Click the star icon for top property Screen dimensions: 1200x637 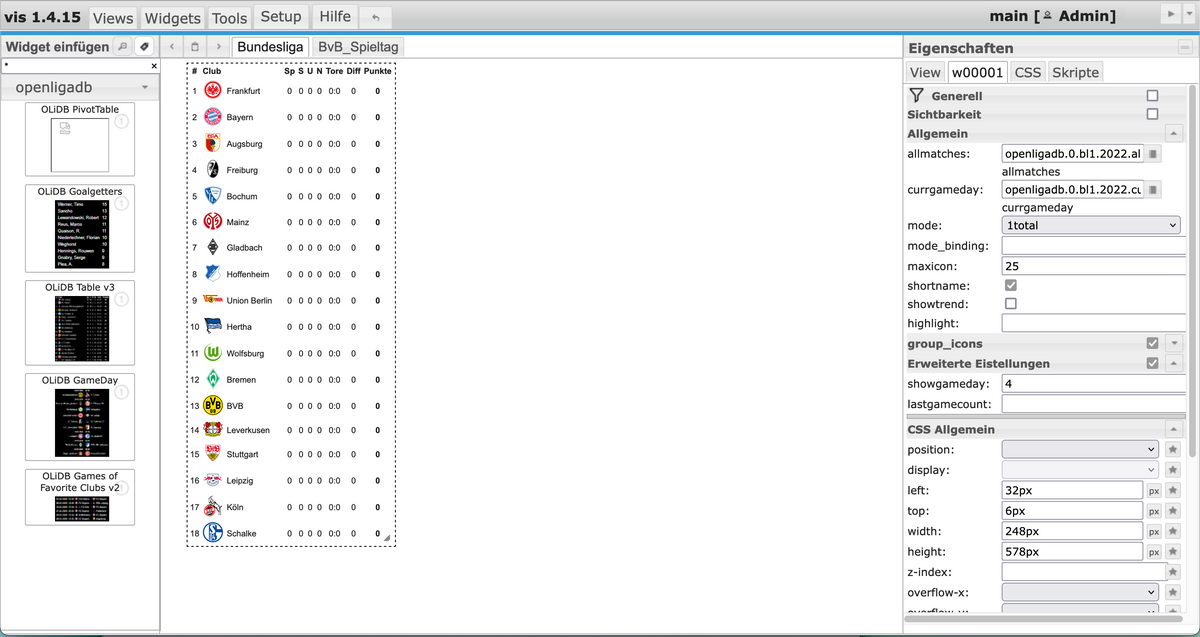tap(1173, 511)
